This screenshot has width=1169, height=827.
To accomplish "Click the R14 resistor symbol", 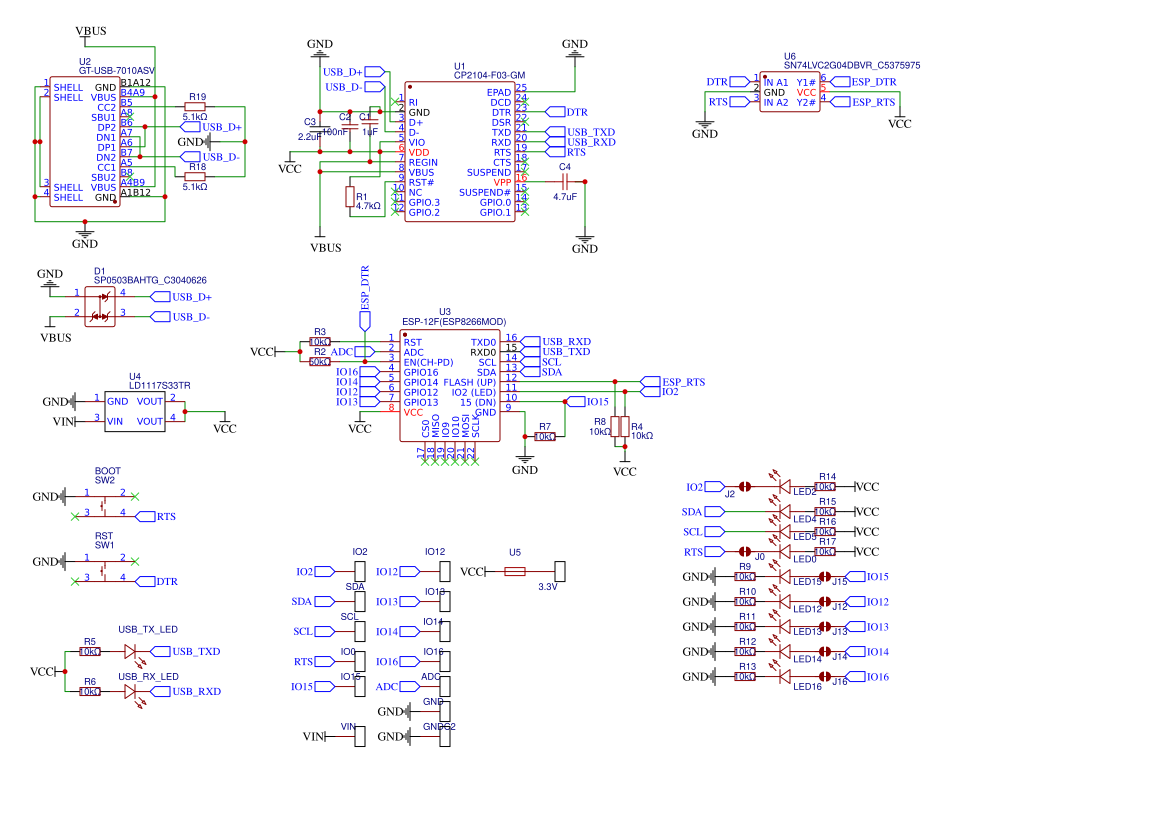I will (x=825, y=487).
